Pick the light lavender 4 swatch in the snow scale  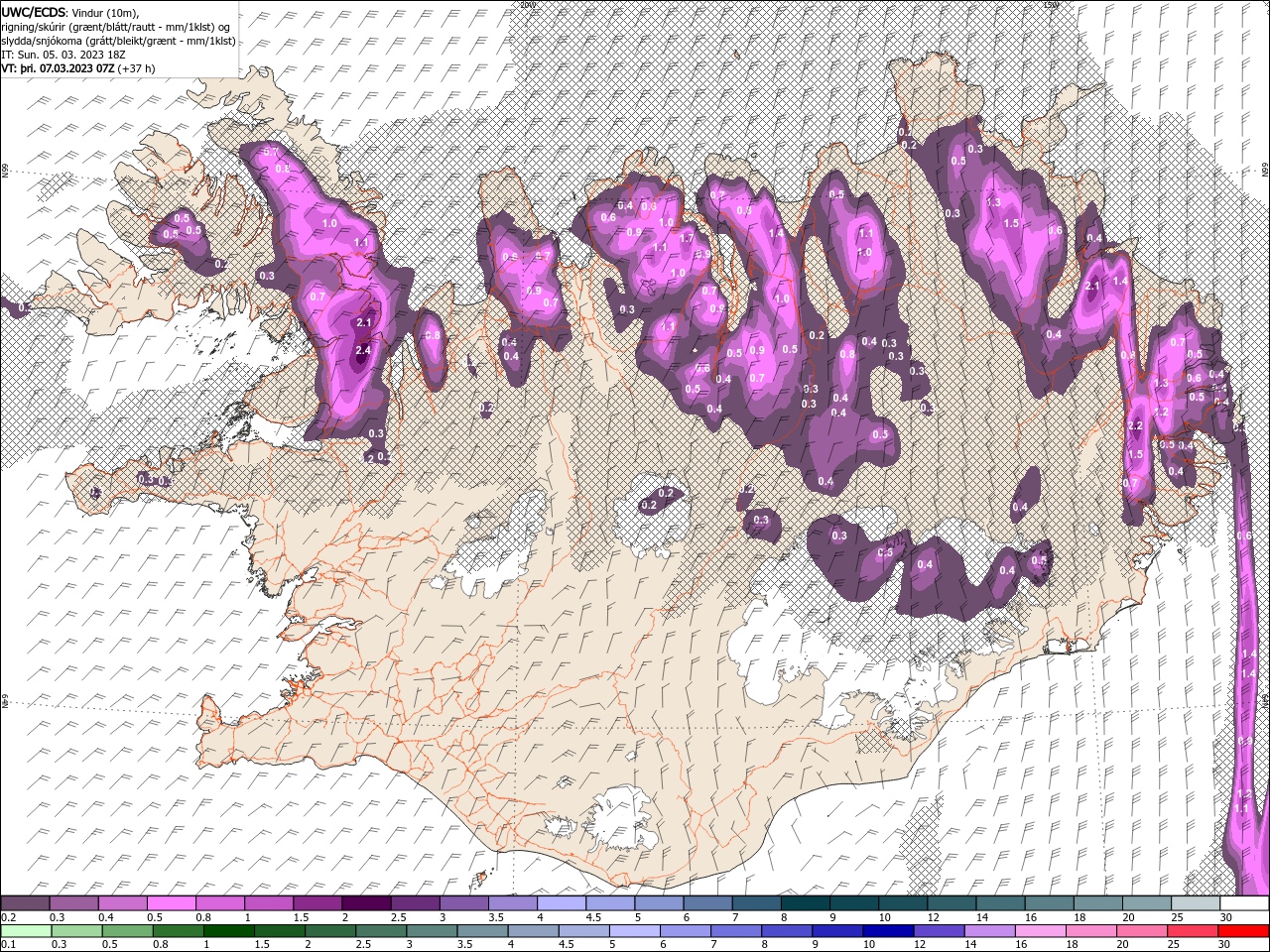click(x=561, y=903)
